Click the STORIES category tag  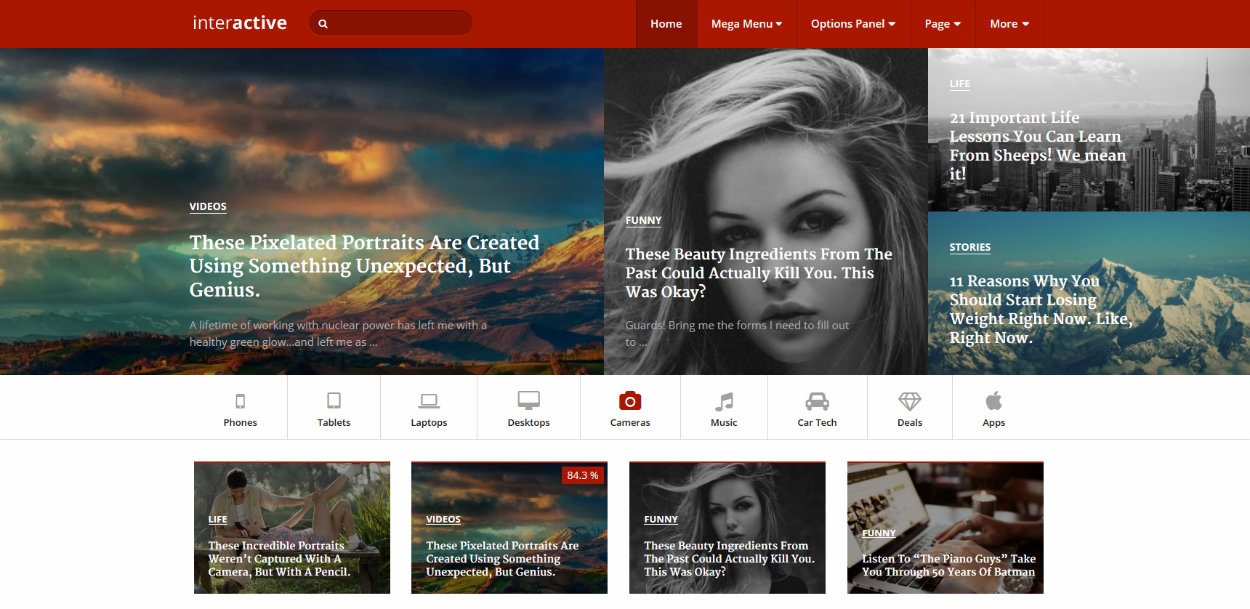point(970,248)
